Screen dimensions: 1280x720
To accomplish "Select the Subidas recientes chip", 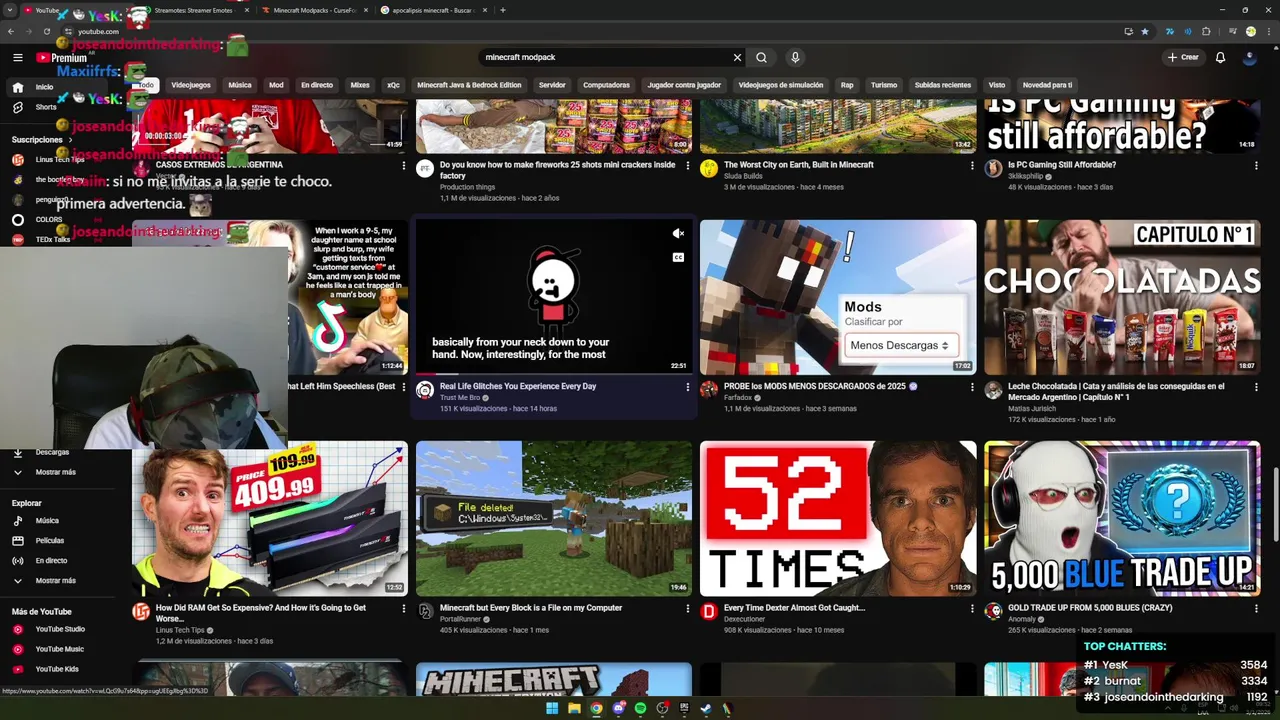I will pyautogui.click(x=943, y=85).
